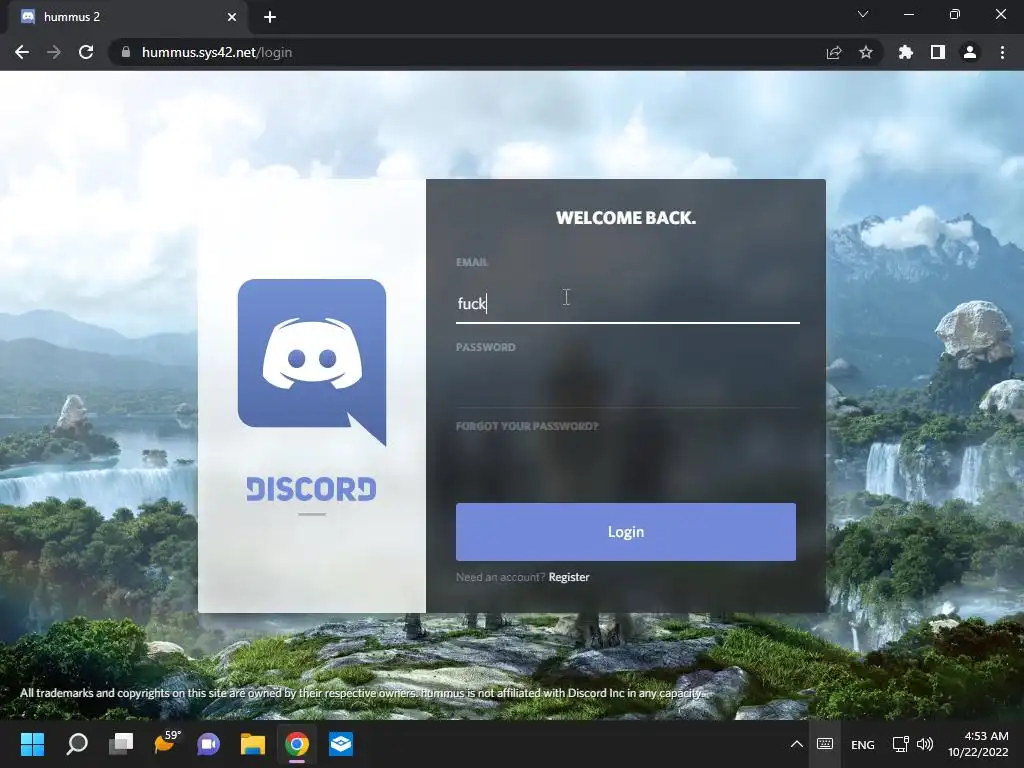Select the address bar URL text
The image size is (1024, 768).
217,52
